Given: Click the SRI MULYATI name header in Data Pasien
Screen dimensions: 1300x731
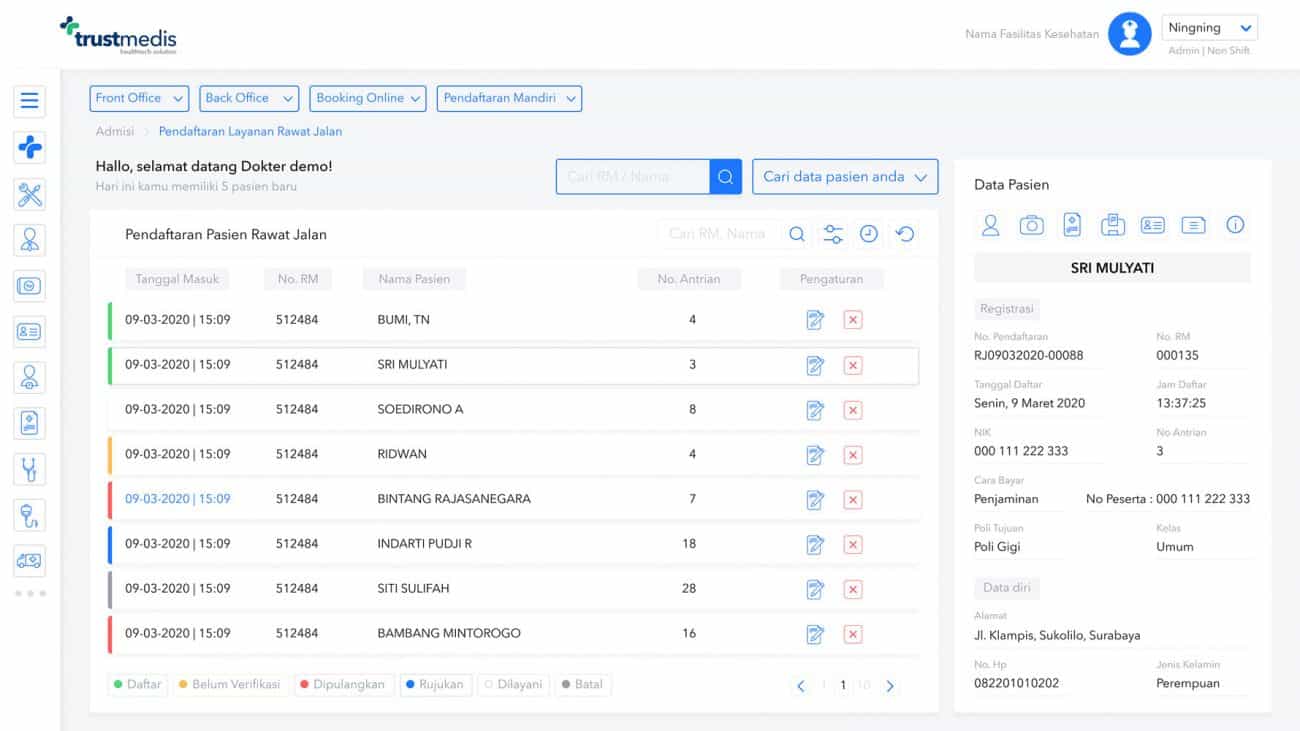Looking at the screenshot, I should click(x=1112, y=268).
